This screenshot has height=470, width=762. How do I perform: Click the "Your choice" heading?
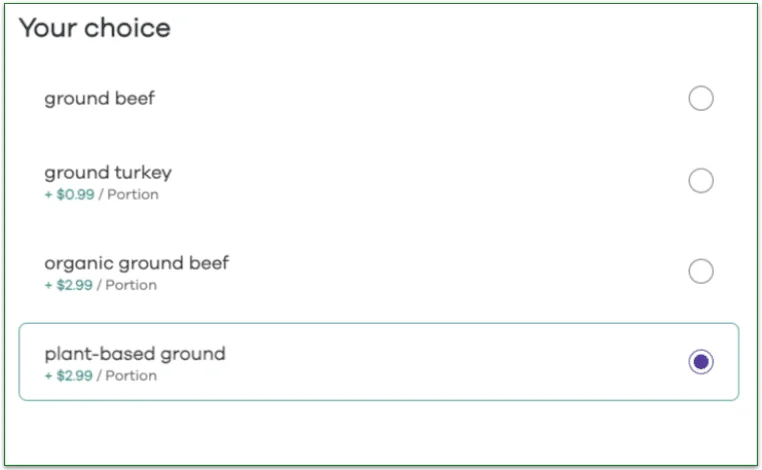95,28
